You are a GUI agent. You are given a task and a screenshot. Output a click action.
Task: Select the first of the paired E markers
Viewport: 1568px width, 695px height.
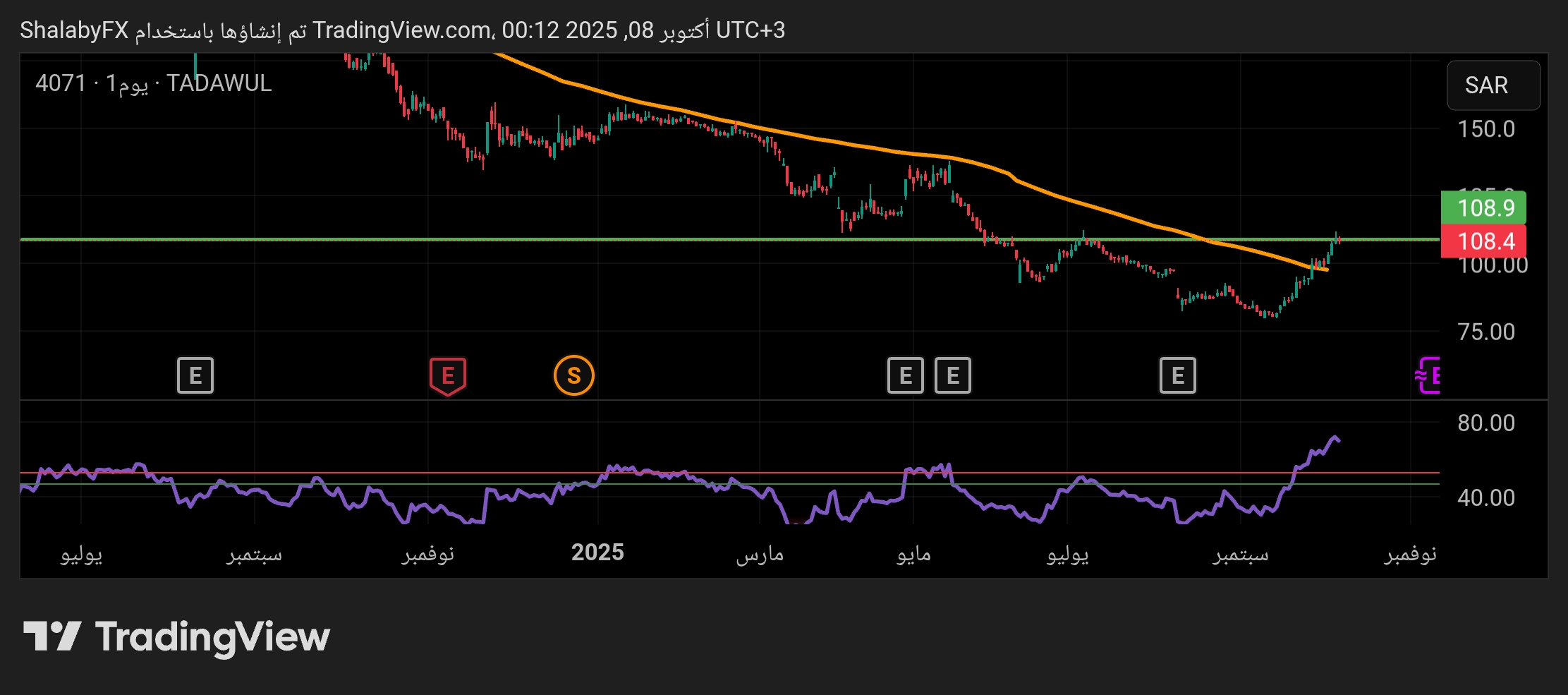coord(905,375)
